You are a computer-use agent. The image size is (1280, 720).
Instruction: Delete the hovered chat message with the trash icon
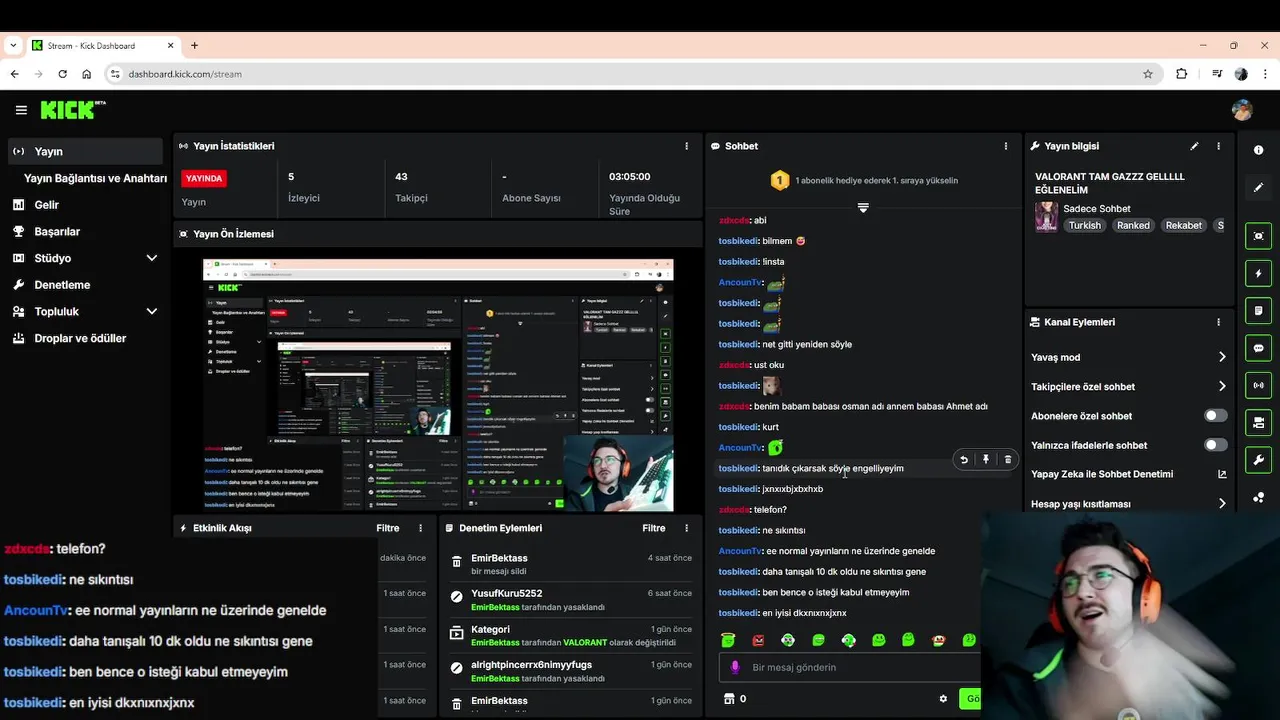point(1007,460)
